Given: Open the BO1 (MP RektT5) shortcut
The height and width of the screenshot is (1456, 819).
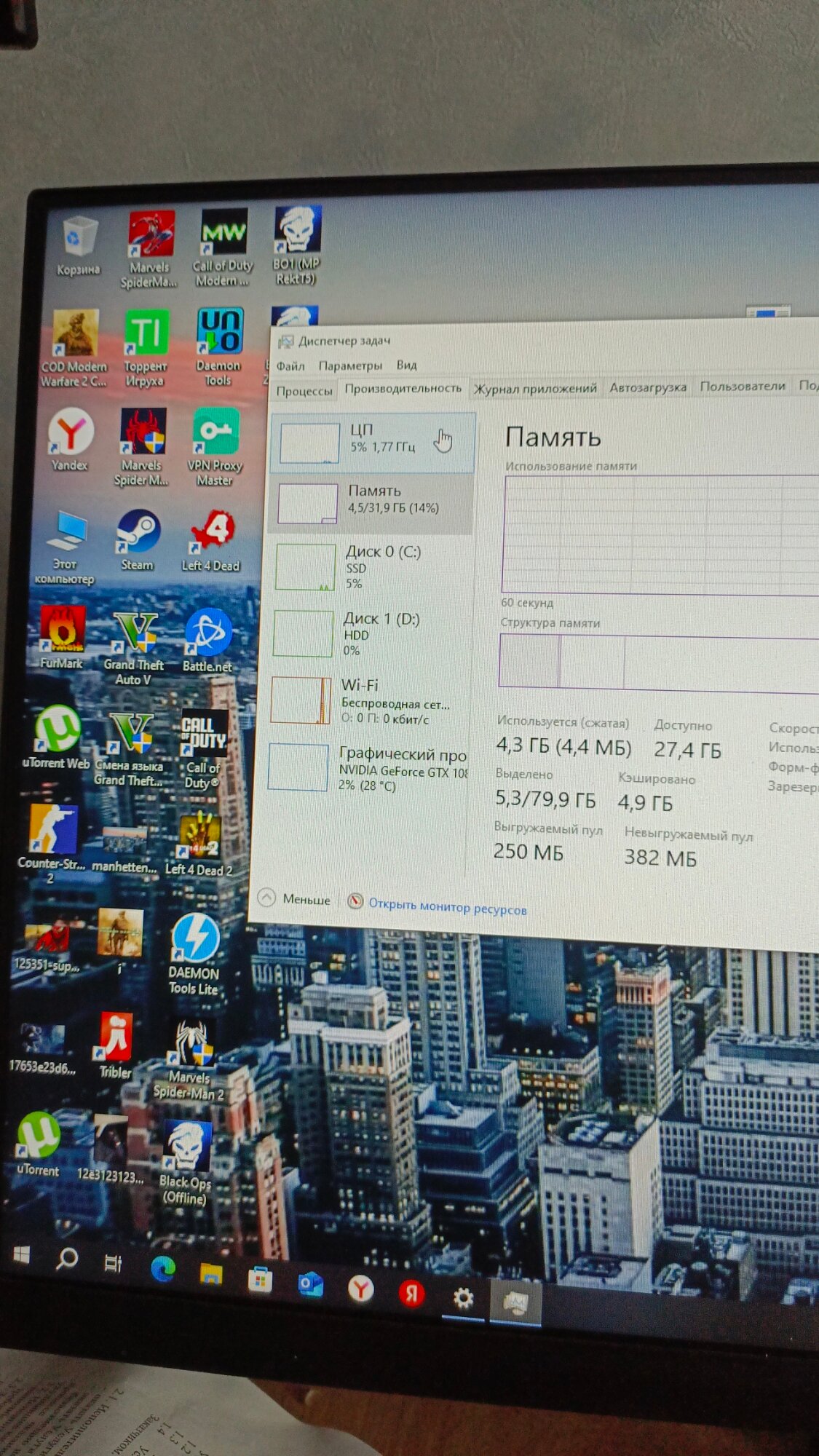Looking at the screenshot, I should pos(296,245).
